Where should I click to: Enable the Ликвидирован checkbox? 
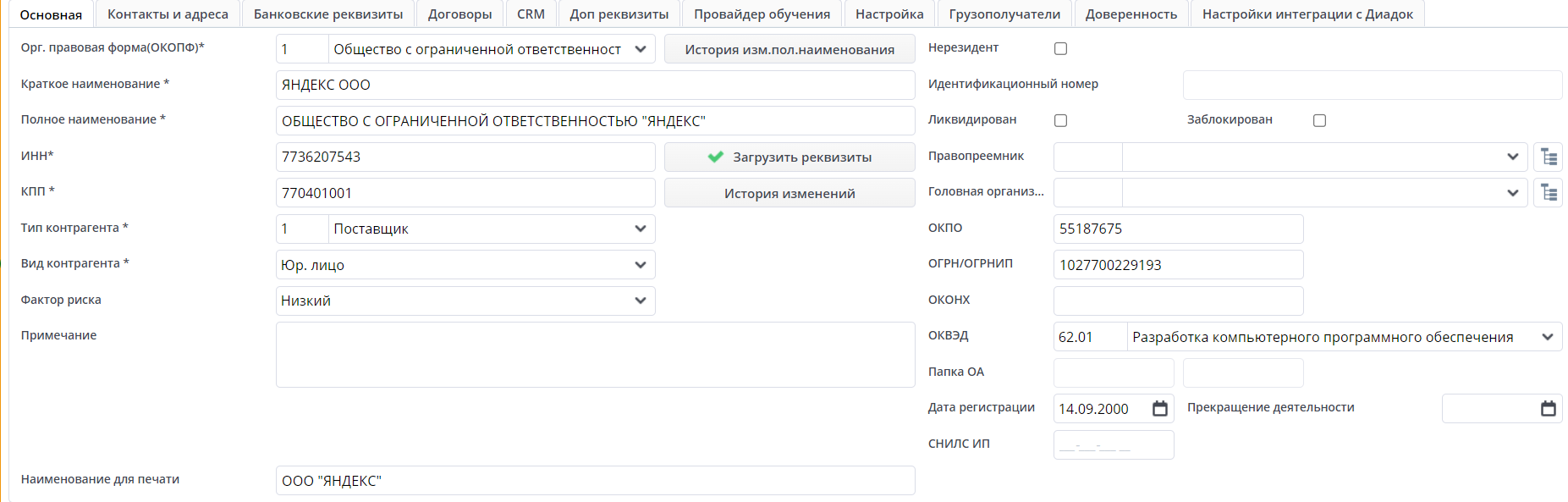click(1060, 120)
